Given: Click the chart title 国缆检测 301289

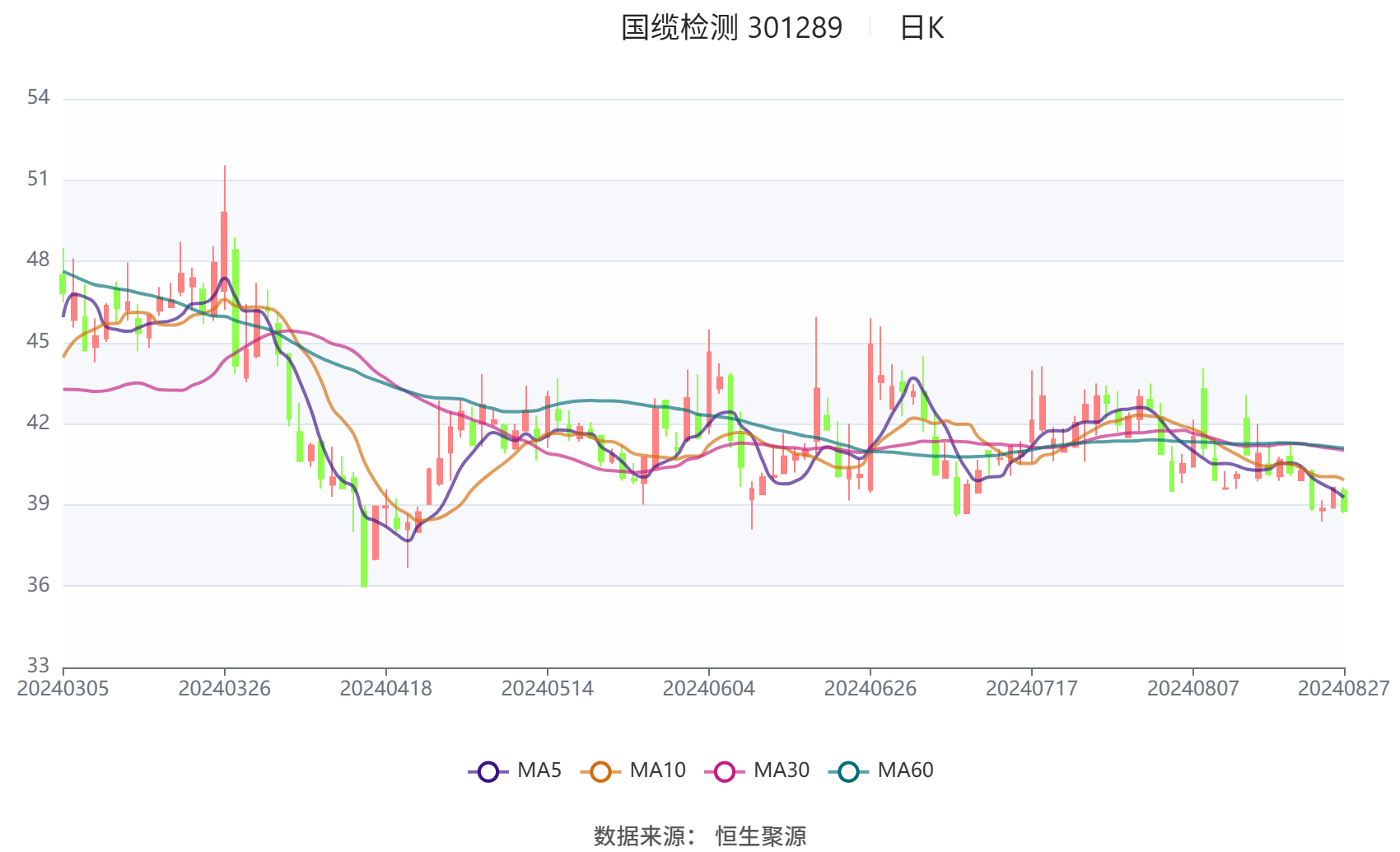Looking at the screenshot, I should [732, 28].
